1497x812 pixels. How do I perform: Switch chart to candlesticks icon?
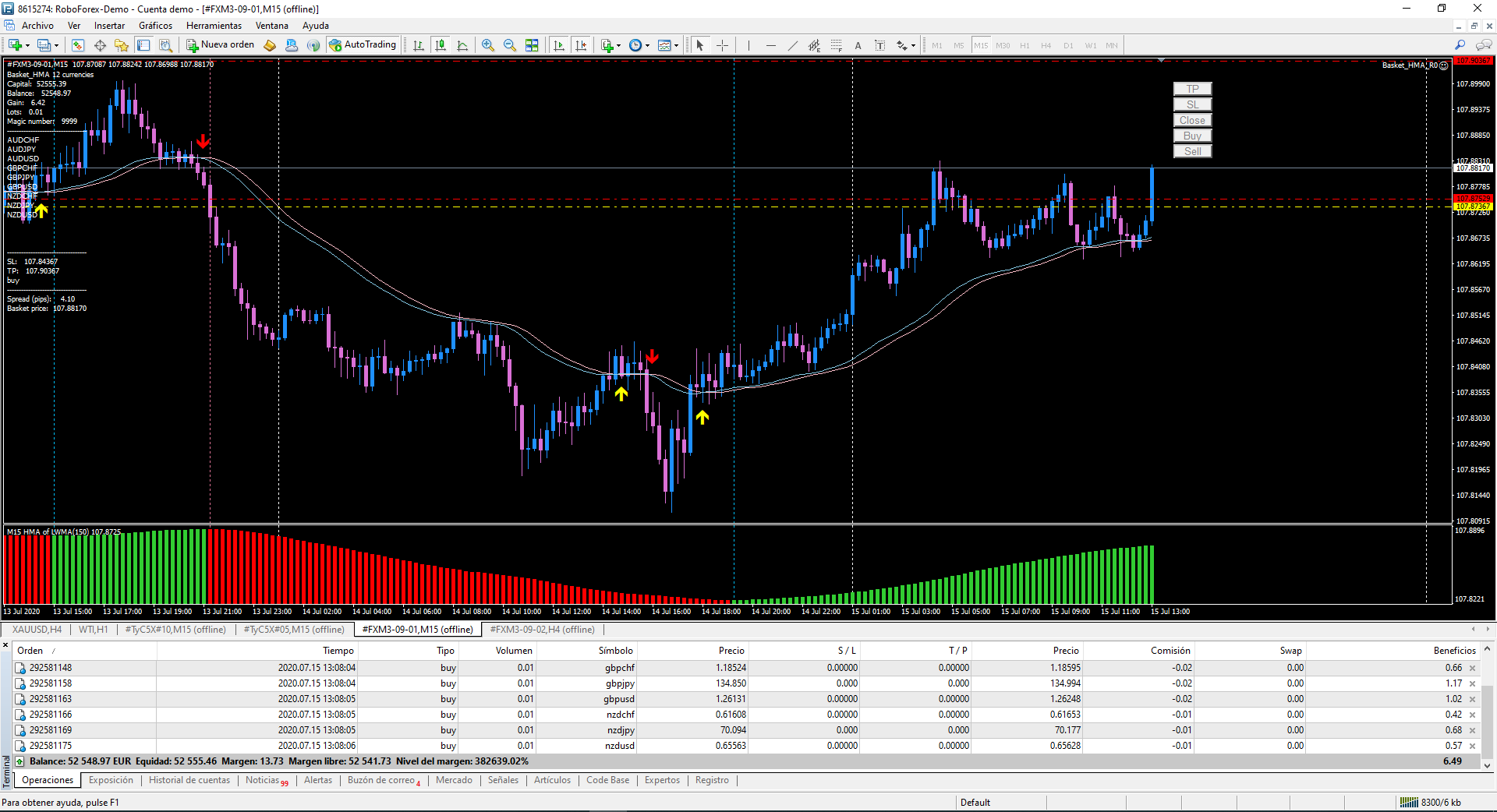point(441,45)
